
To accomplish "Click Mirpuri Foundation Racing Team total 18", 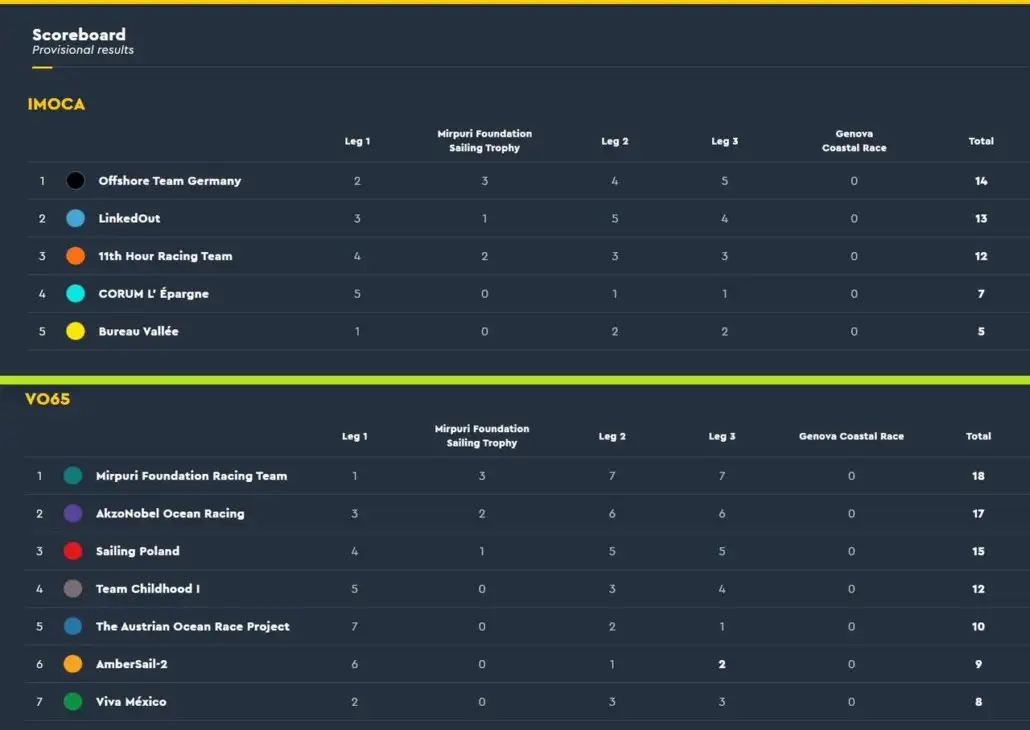I will pyautogui.click(x=978, y=476).
